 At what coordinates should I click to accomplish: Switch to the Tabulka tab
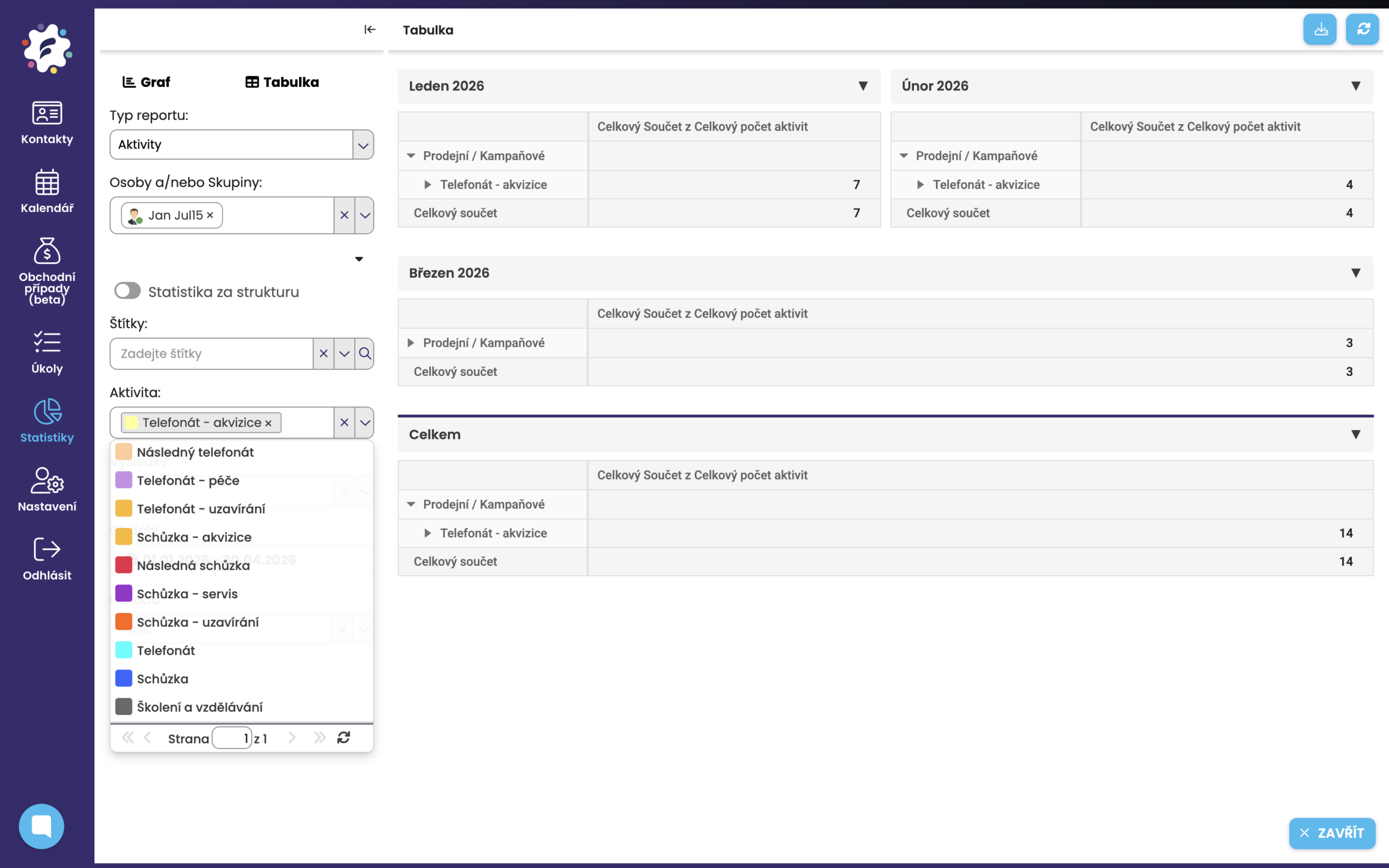pyautogui.click(x=282, y=82)
